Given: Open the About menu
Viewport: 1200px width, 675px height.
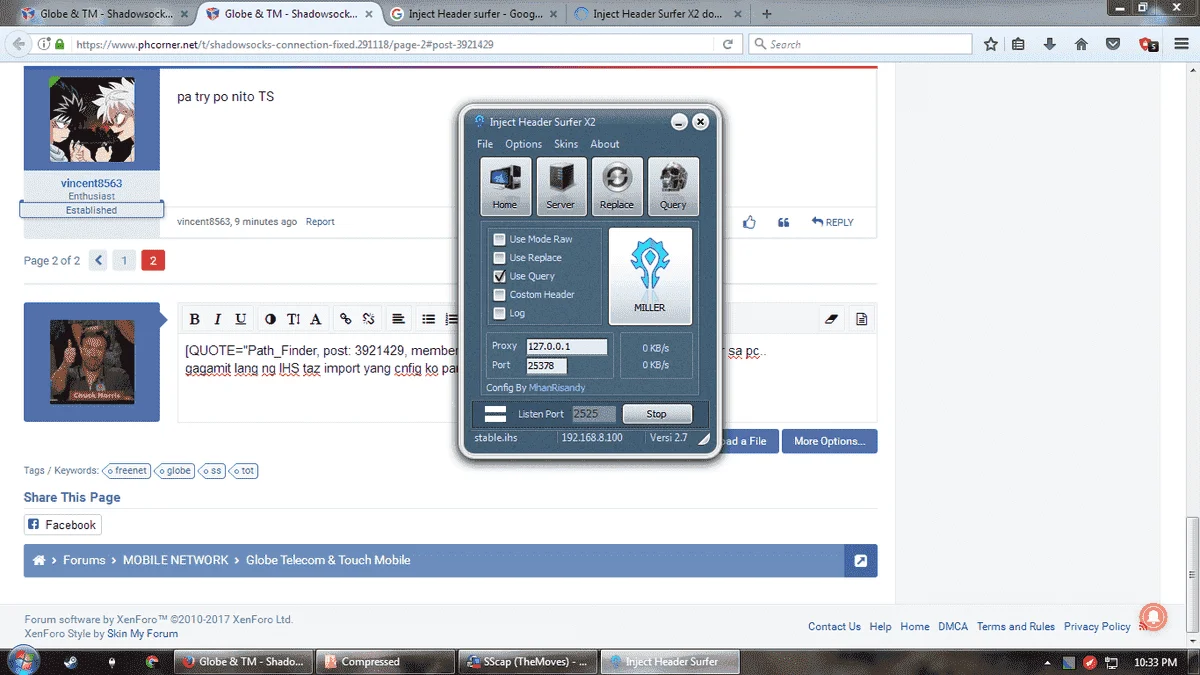Looking at the screenshot, I should click(x=605, y=144).
